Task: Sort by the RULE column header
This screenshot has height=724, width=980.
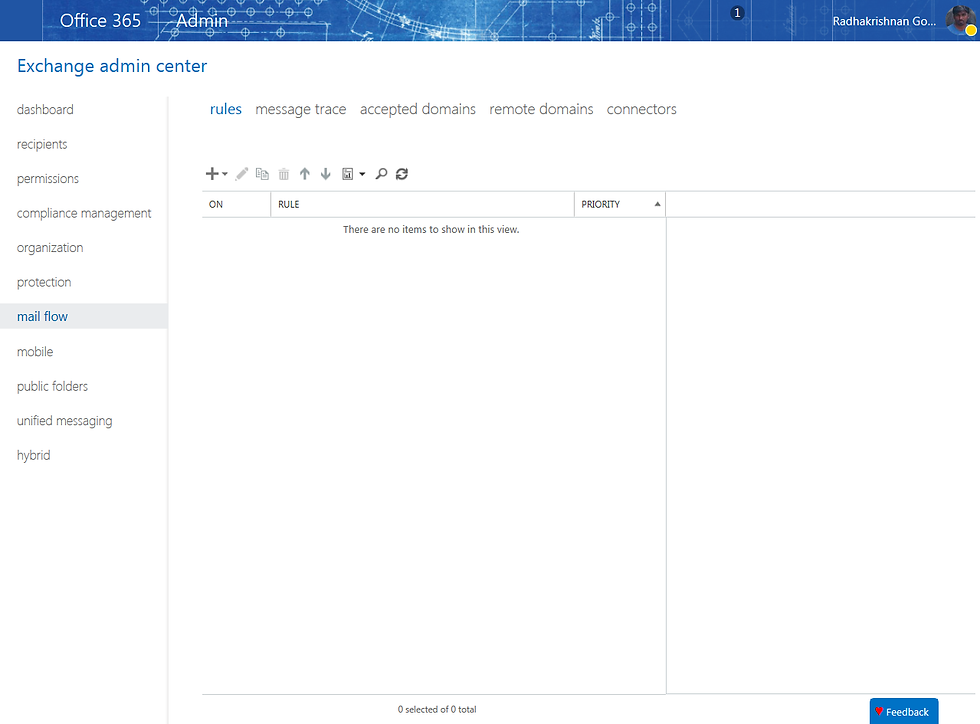Action: 422,204
